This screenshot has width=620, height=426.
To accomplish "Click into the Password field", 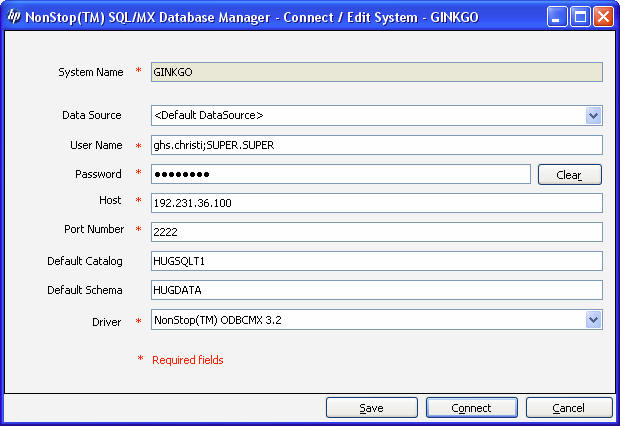I will pyautogui.click(x=340, y=174).
